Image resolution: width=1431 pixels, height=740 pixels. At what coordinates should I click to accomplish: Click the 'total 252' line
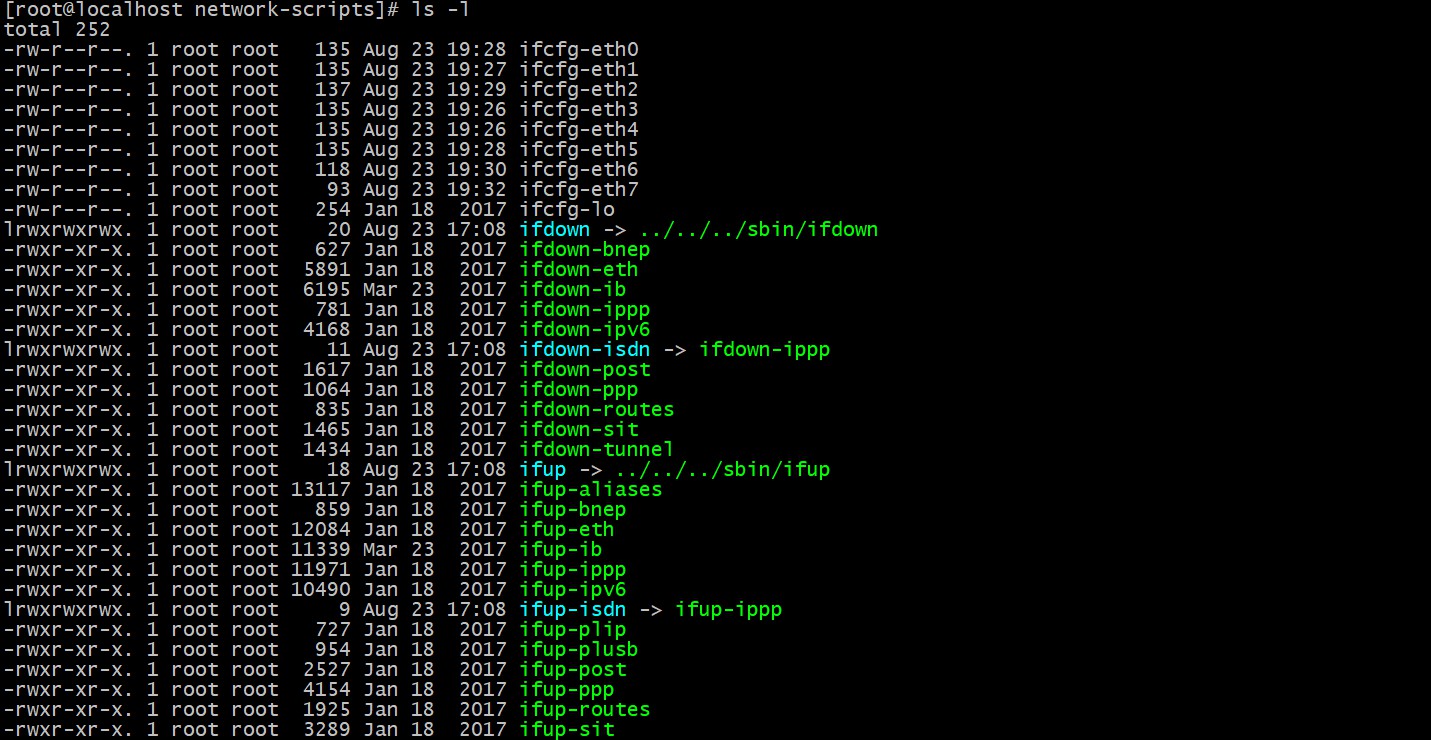[57, 30]
